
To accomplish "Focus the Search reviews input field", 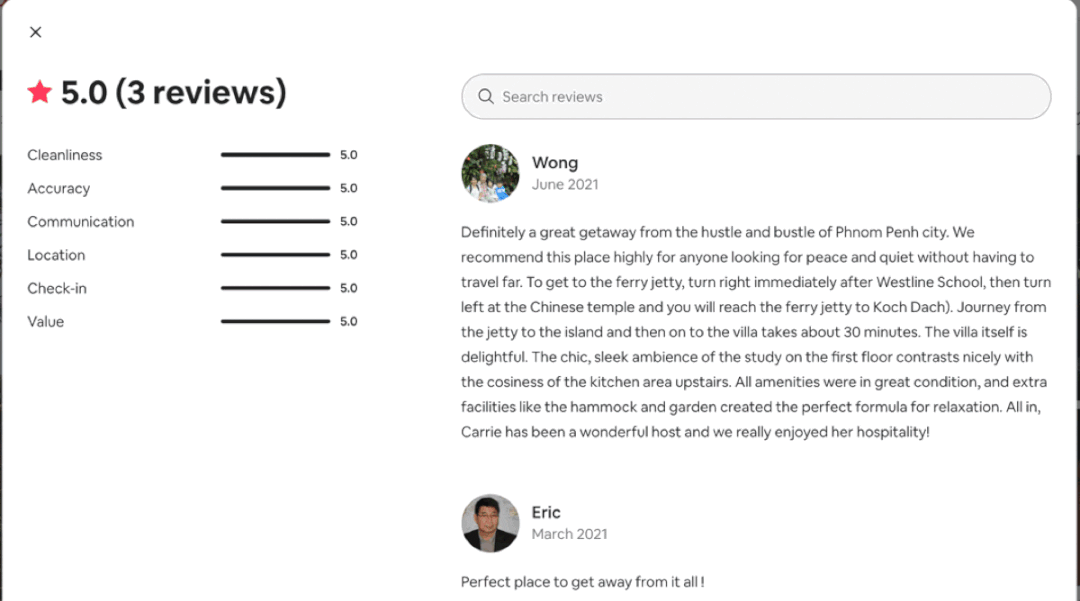I will point(756,96).
